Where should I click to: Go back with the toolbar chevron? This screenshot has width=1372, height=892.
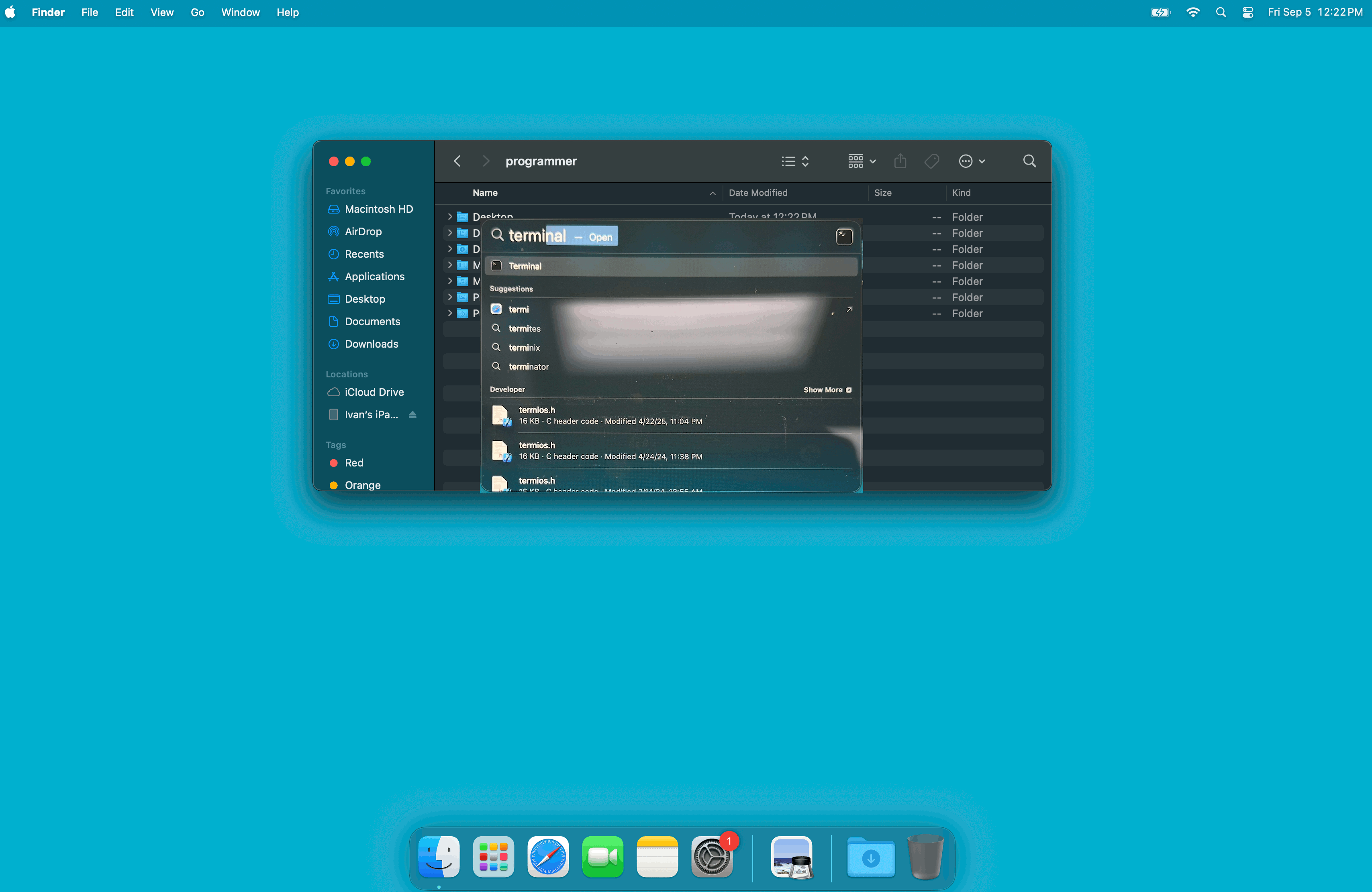click(x=457, y=161)
